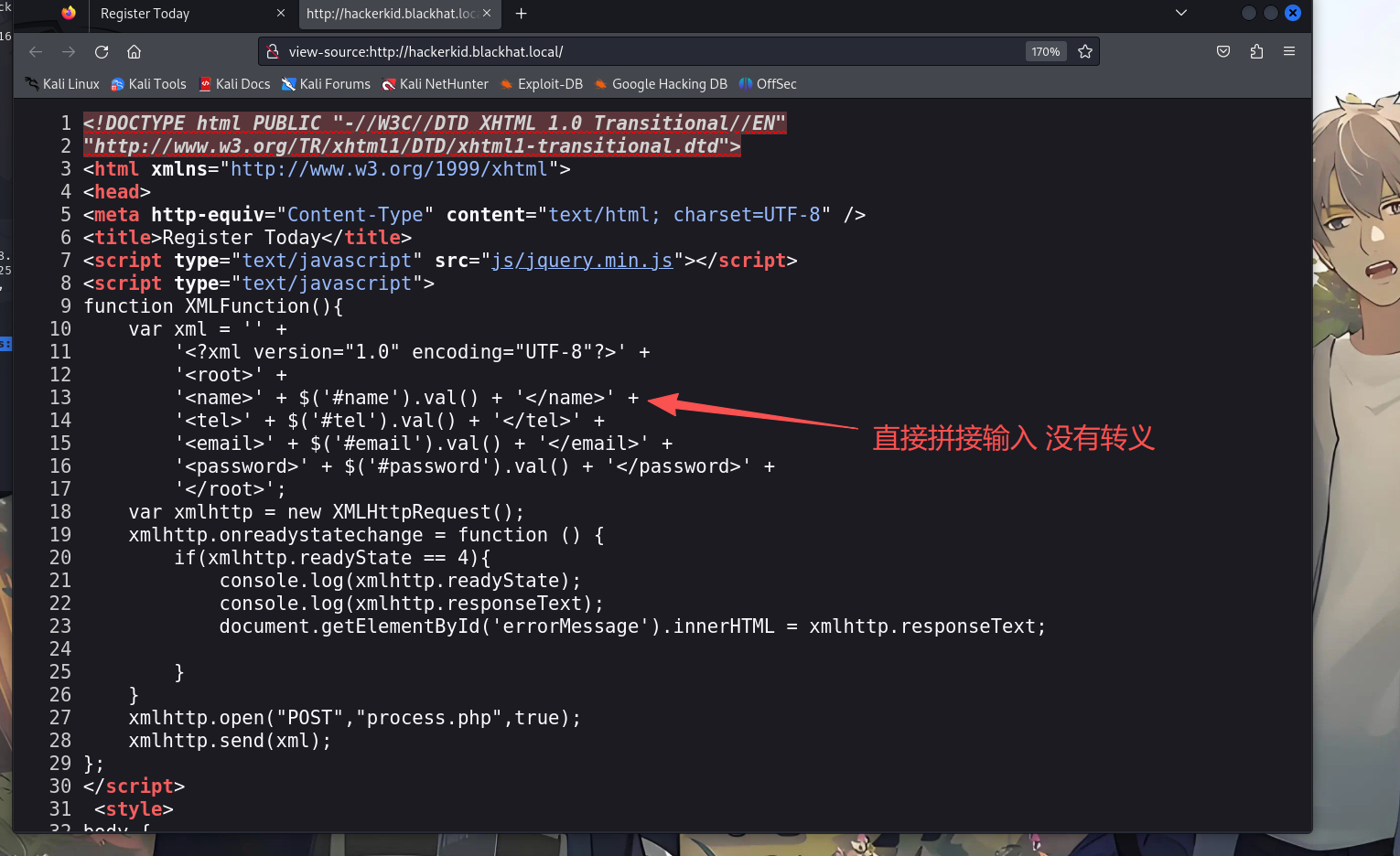
Task: Reset the 170% zoom level badge
Action: click(x=1045, y=52)
